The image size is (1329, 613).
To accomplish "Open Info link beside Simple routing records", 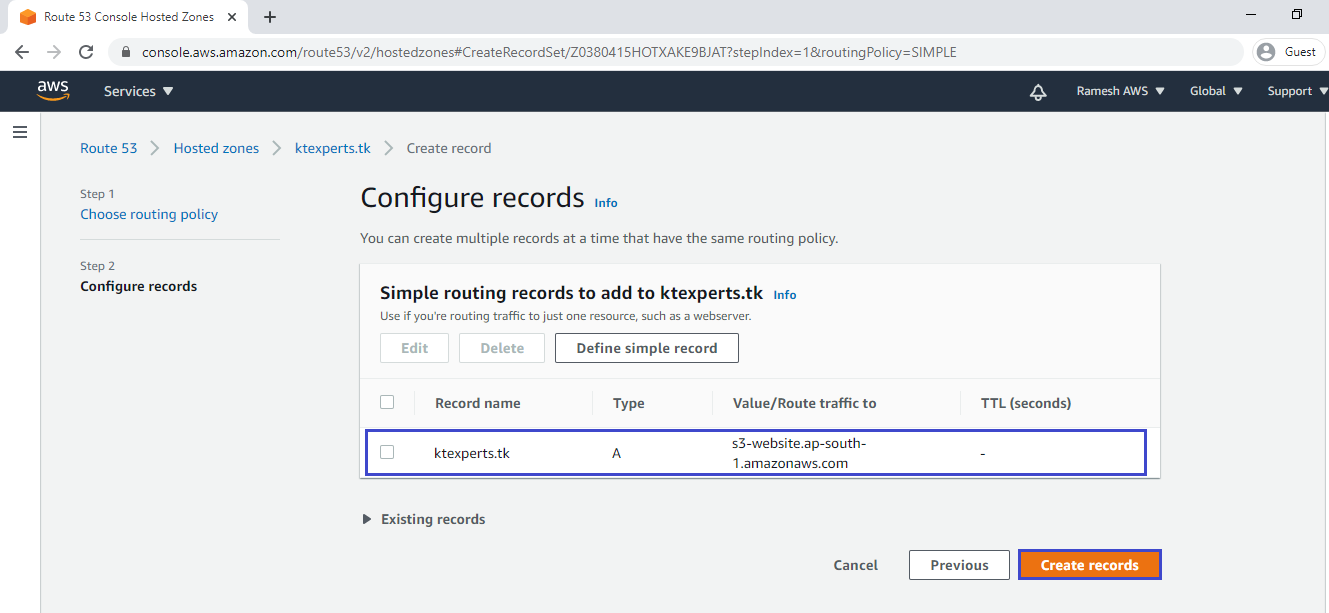I will click(x=785, y=295).
